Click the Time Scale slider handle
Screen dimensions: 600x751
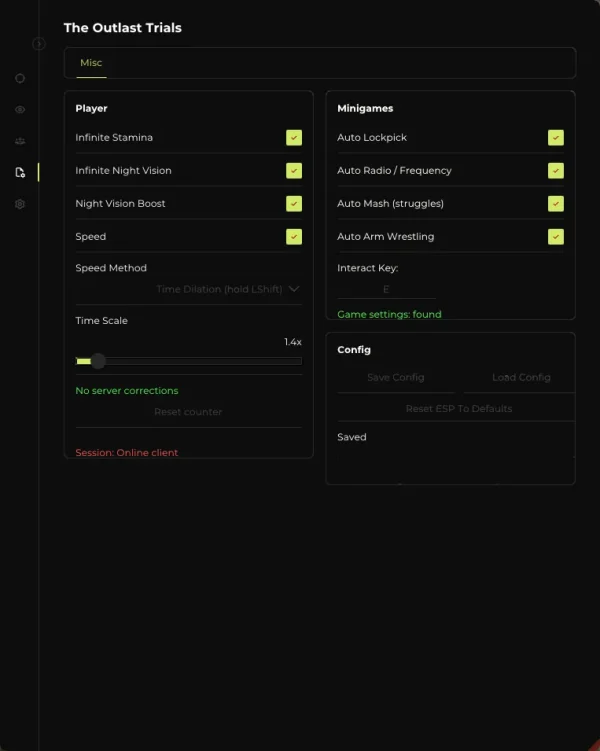tap(98, 361)
